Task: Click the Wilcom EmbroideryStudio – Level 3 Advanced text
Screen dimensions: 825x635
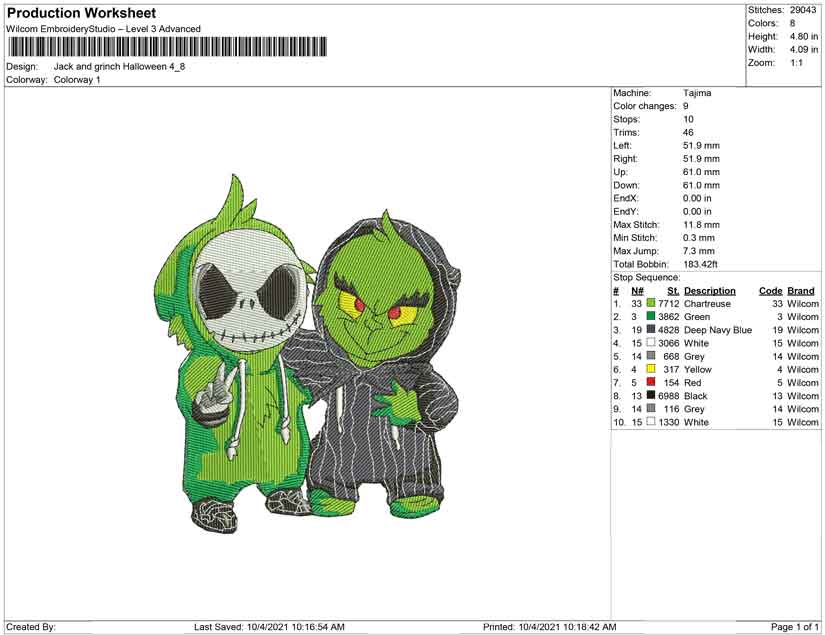Action: click(103, 29)
